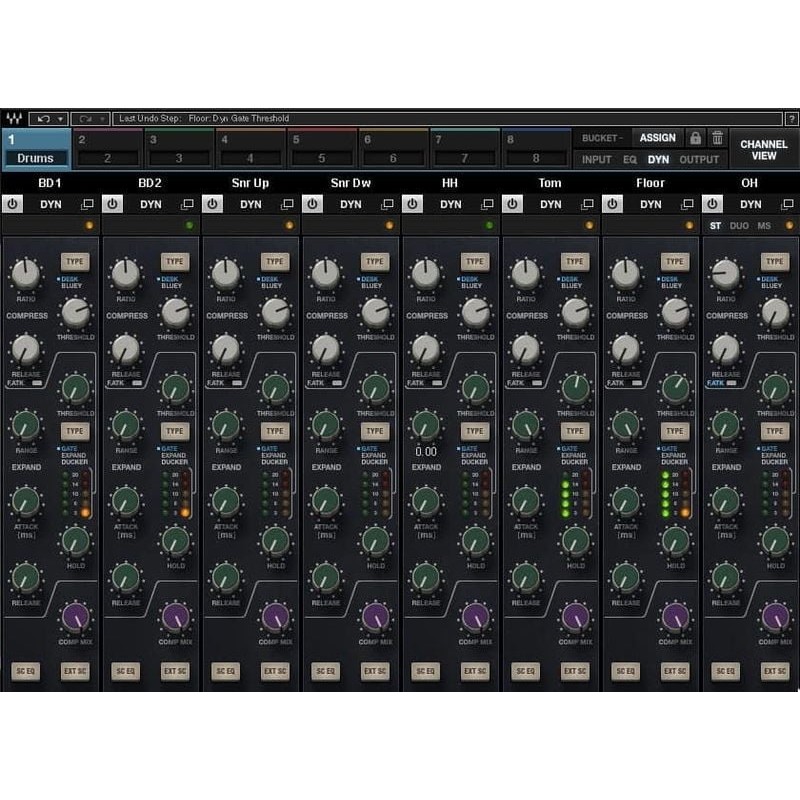This screenshot has width=800, height=800.
Task: Click the ASSIGN button
Action: coord(659,137)
